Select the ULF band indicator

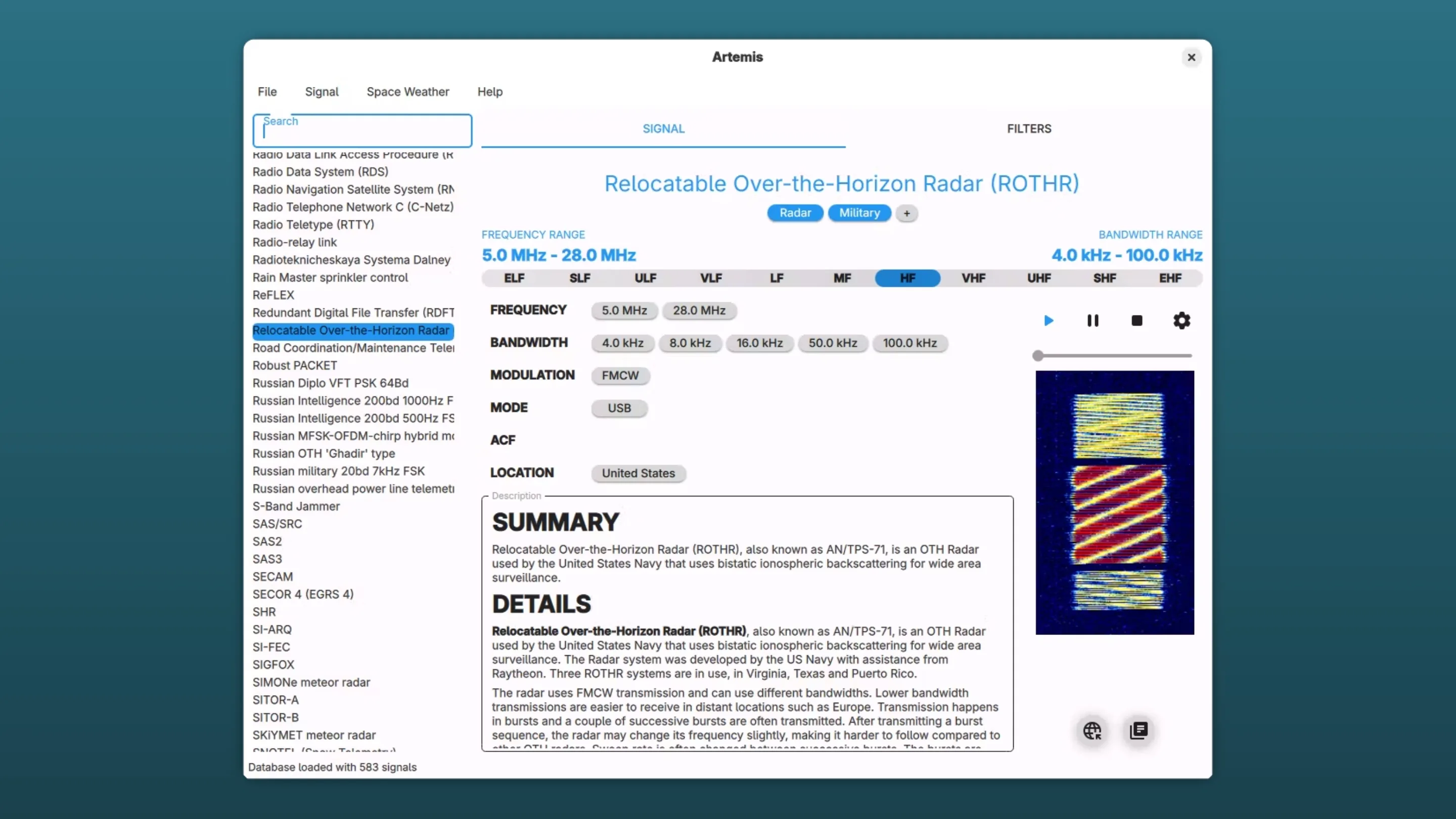tap(645, 278)
